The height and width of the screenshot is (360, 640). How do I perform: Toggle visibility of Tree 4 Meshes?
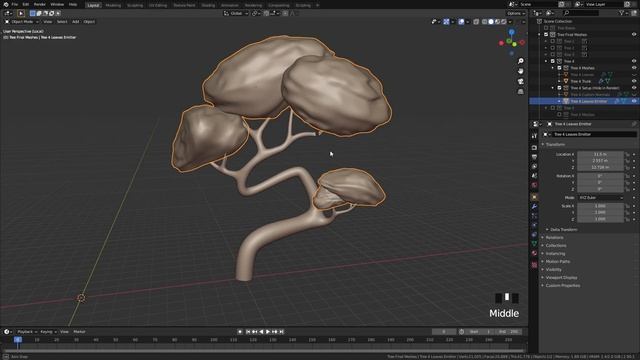coord(634,68)
